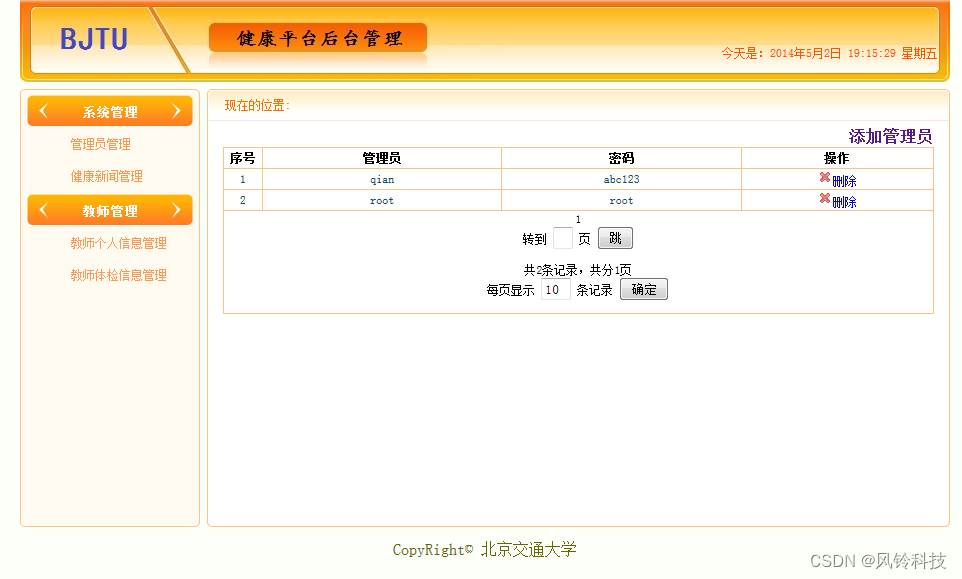962x579 pixels.
Task: Click the abc123 password cell
Action: click(x=621, y=179)
